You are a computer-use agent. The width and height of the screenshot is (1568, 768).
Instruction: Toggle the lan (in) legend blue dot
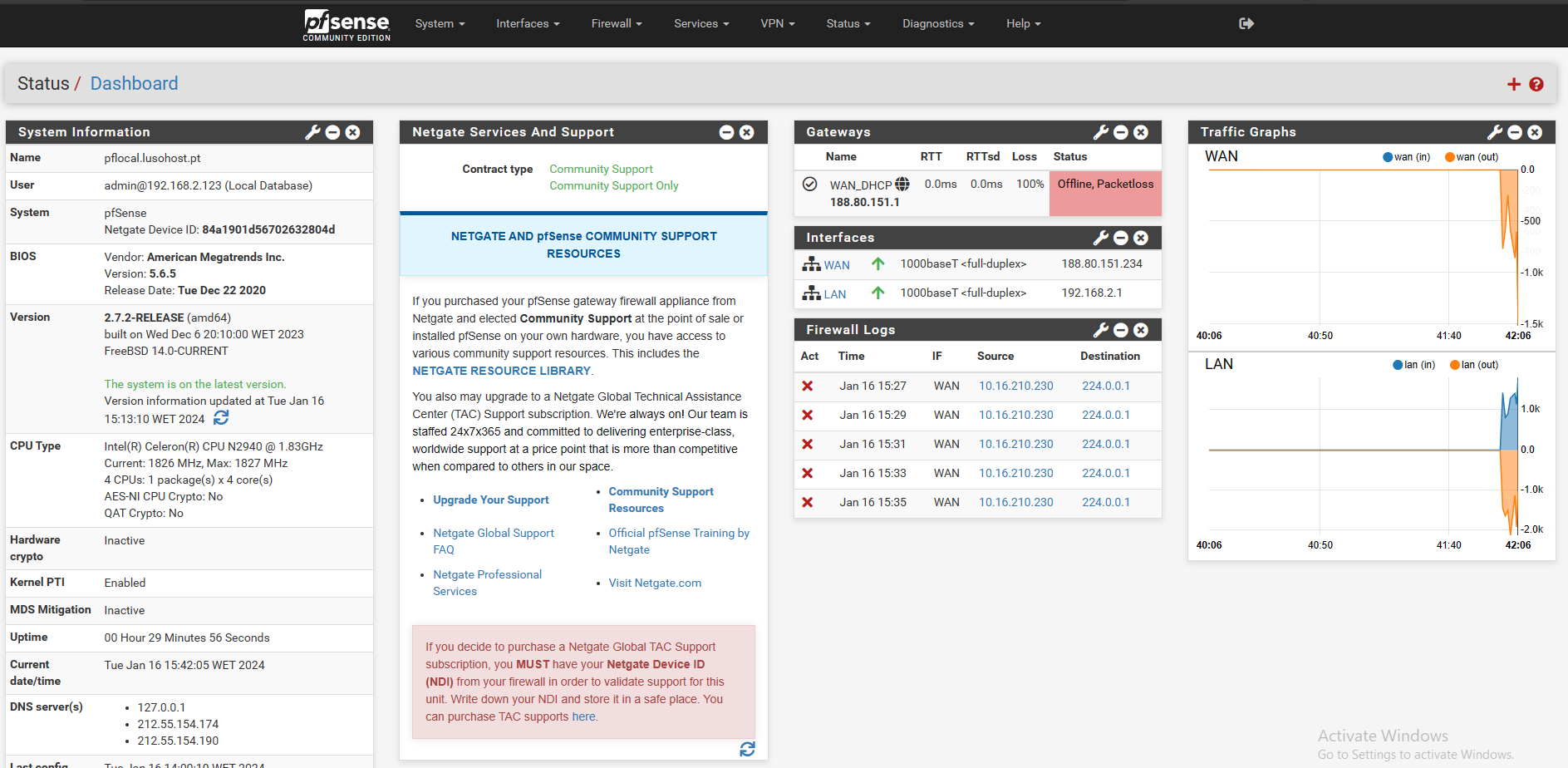(1398, 365)
